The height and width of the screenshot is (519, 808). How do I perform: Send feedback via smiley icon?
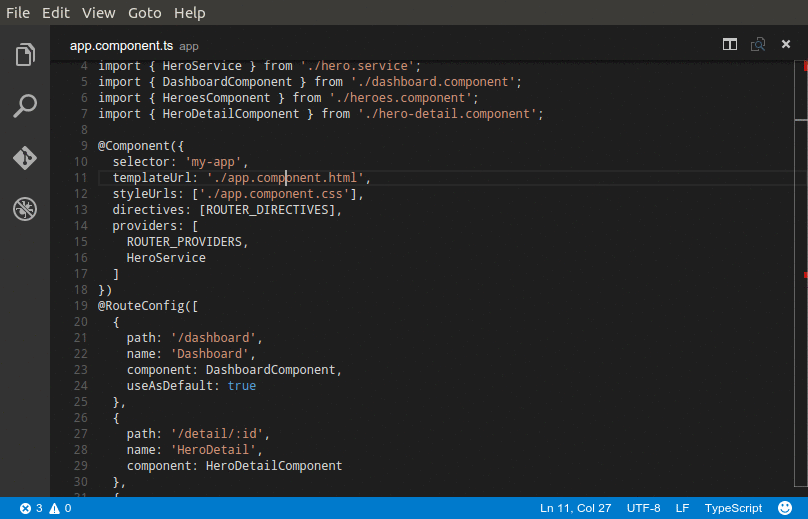click(785, 508)
